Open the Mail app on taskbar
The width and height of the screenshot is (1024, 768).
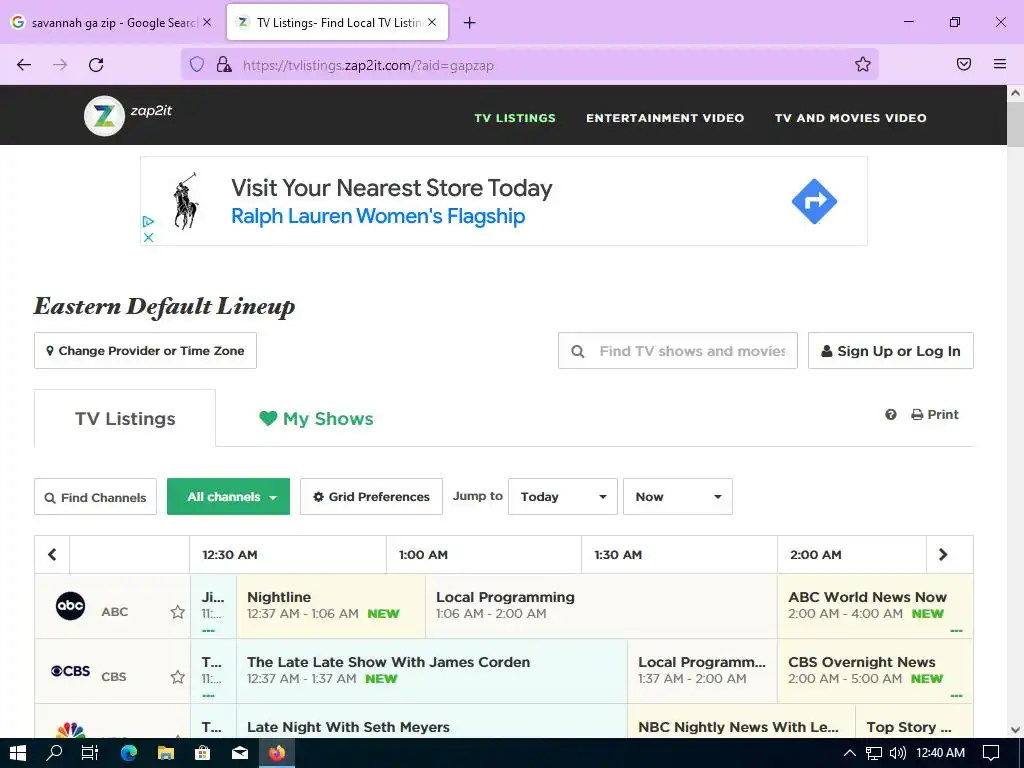(x=240, y=753)
